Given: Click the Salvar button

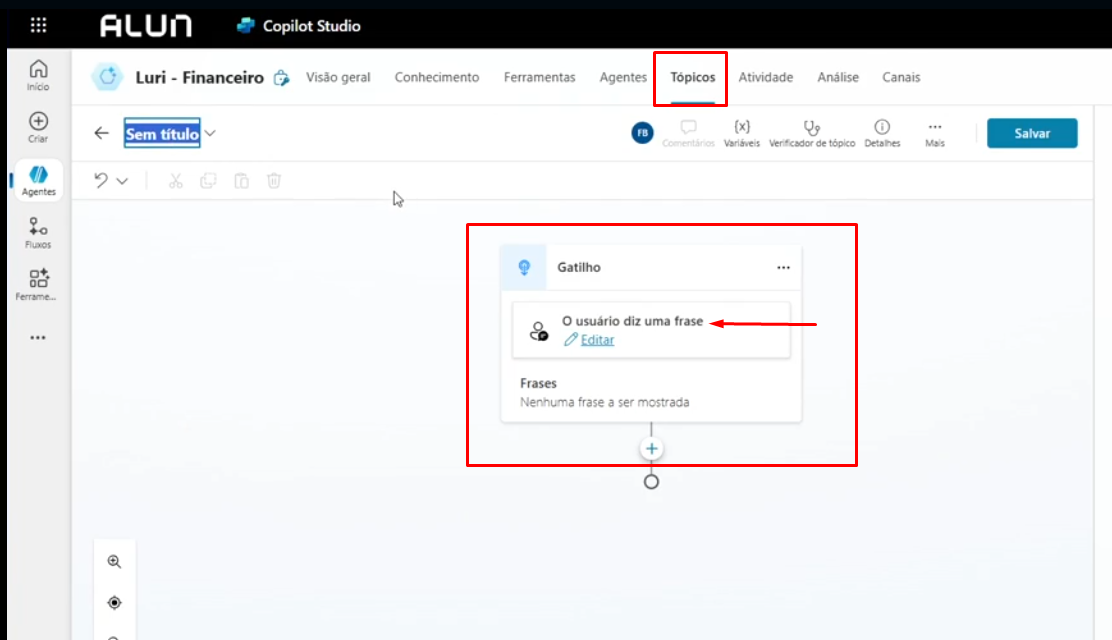Looking at the screenshot, I should click(1032, 133).
